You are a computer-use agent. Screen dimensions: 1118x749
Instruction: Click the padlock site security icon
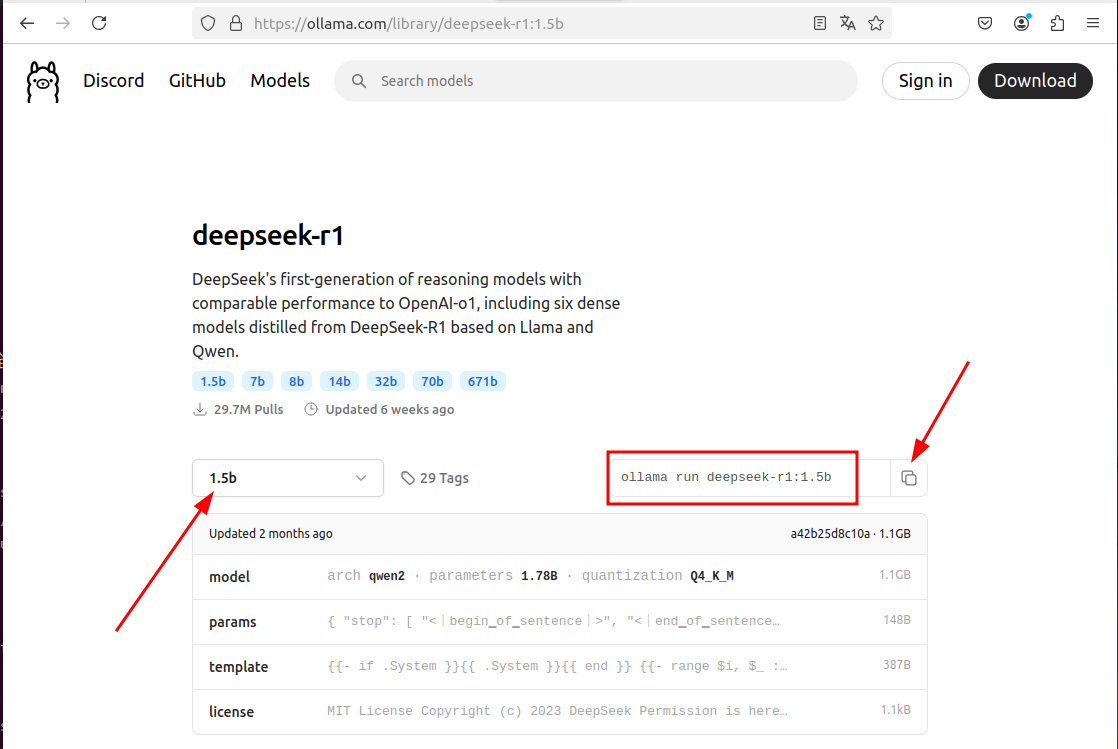point(236,24)
